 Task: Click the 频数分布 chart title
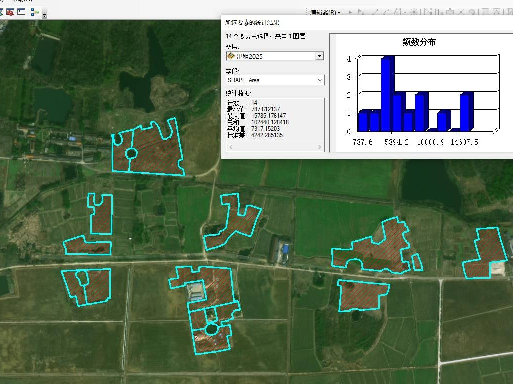tap(419, 42)
